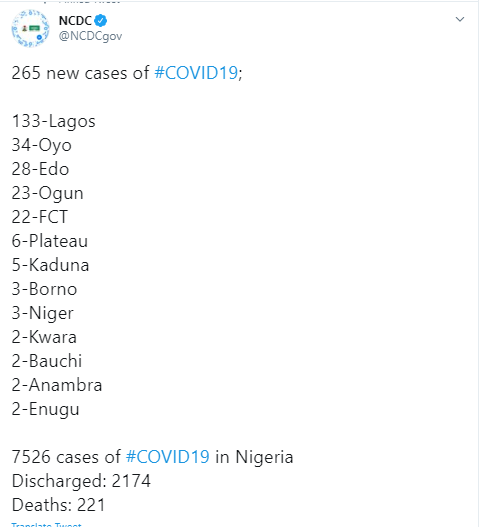Open #COVID19 hashtag in Nigeria total line
The image size is (480, 527).
click(x=168, y=457)
